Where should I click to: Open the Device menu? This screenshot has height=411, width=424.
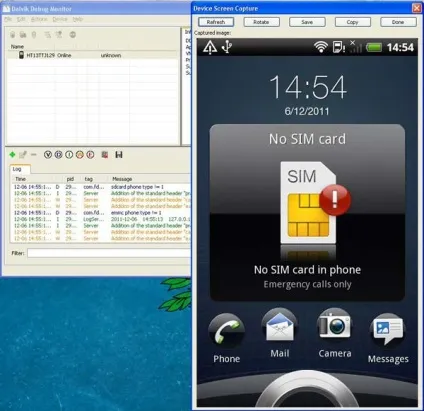(x=60, y=19)
